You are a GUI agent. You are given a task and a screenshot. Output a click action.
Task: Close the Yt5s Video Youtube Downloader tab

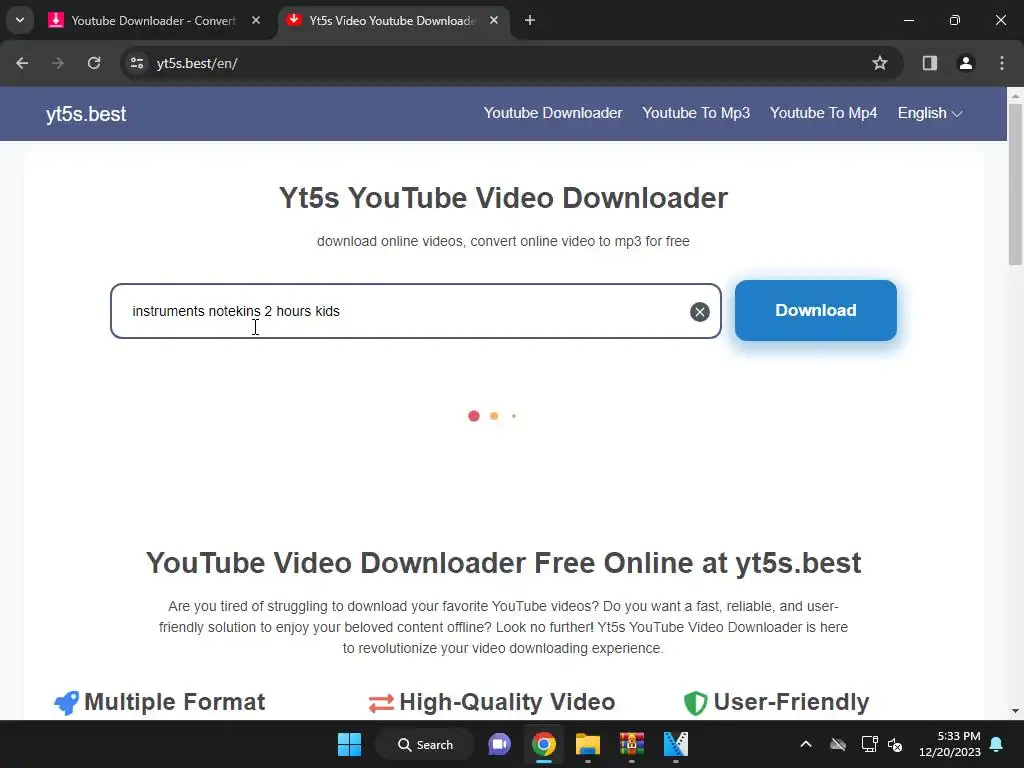pyautogui.click(x=494, y=20)
